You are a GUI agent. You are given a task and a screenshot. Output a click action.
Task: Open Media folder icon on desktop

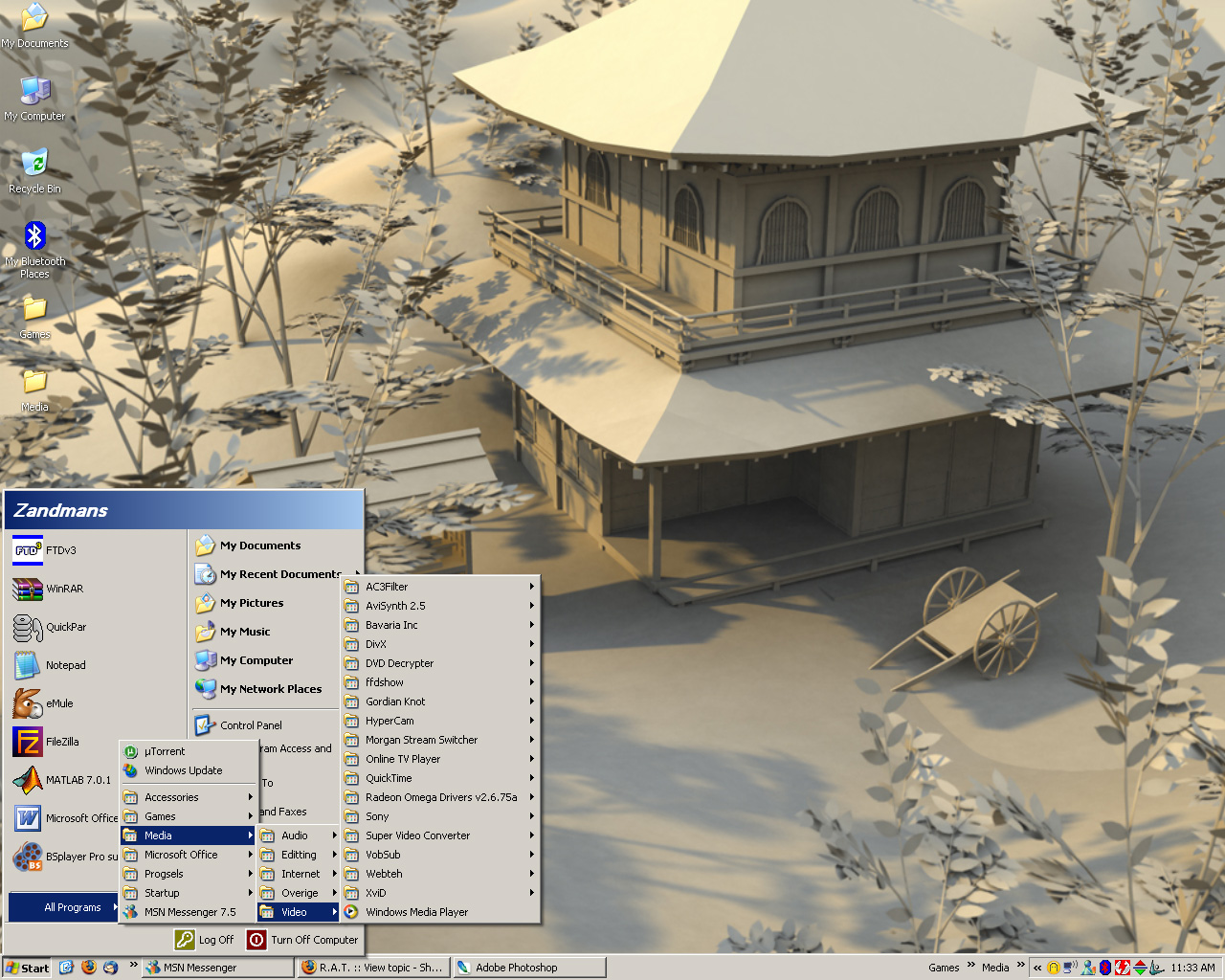(x=34, y=383)
